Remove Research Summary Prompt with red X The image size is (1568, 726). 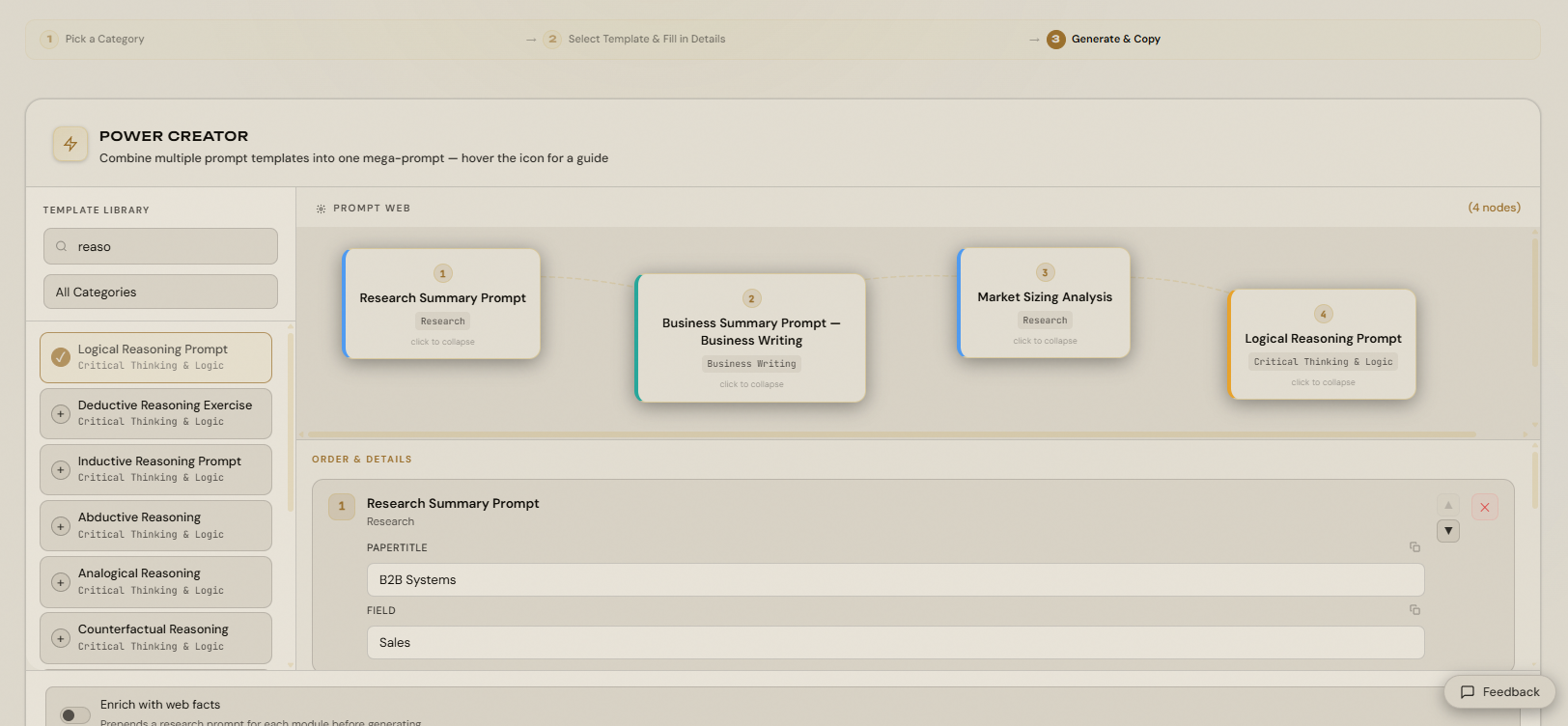point(1485,507)
